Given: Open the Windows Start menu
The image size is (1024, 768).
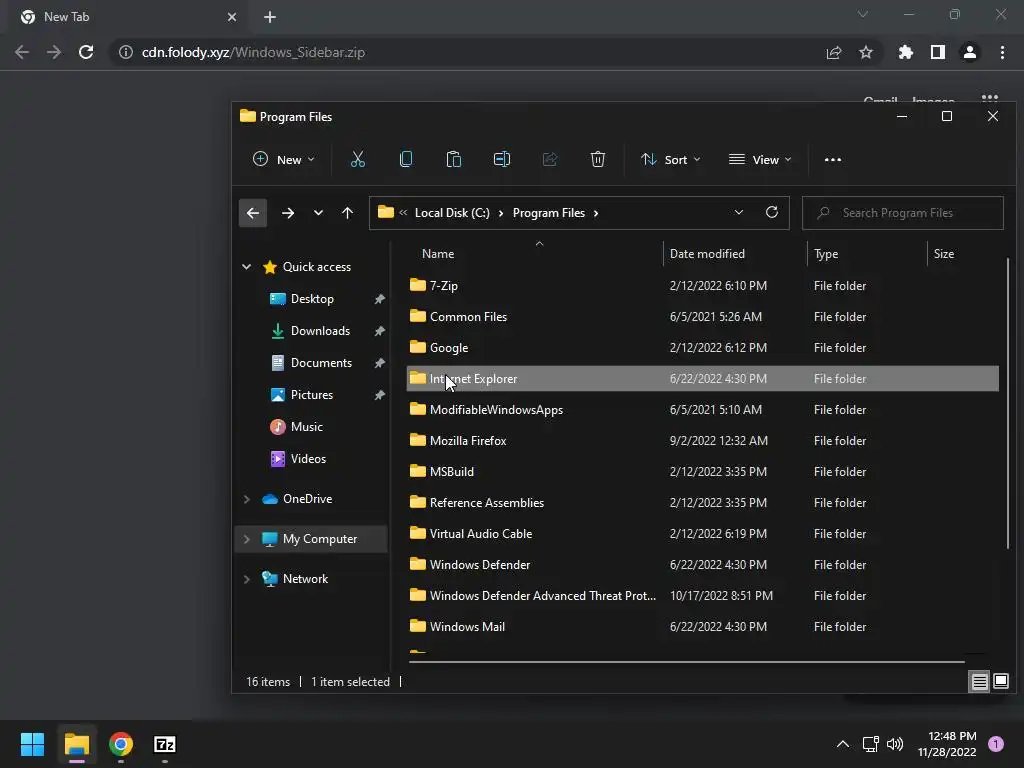Looking at the screenshot, I should 32,744.
